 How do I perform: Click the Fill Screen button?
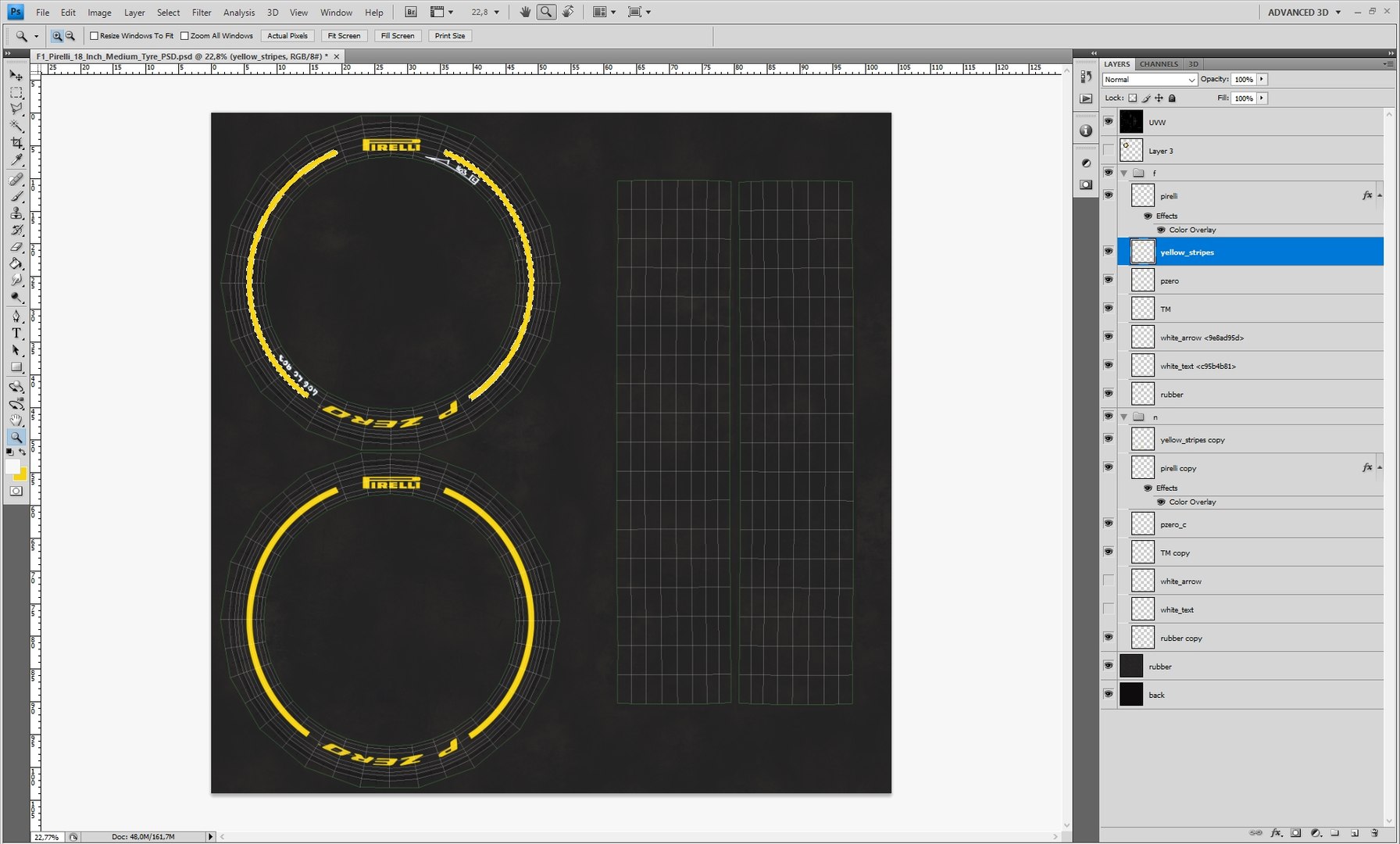(x=398, y=36)
